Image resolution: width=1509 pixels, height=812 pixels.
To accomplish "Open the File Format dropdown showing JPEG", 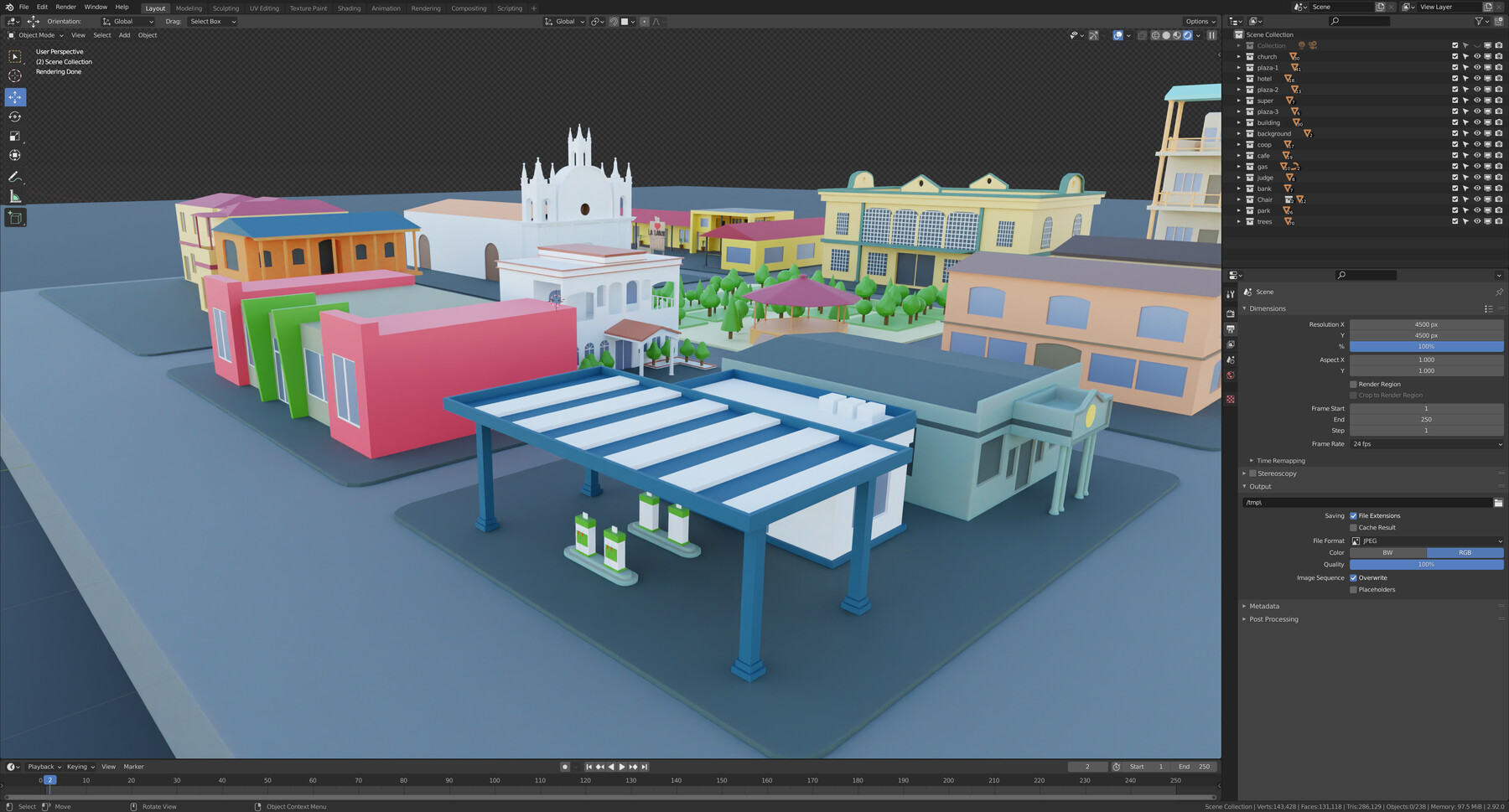I will tap(1425, 540).
